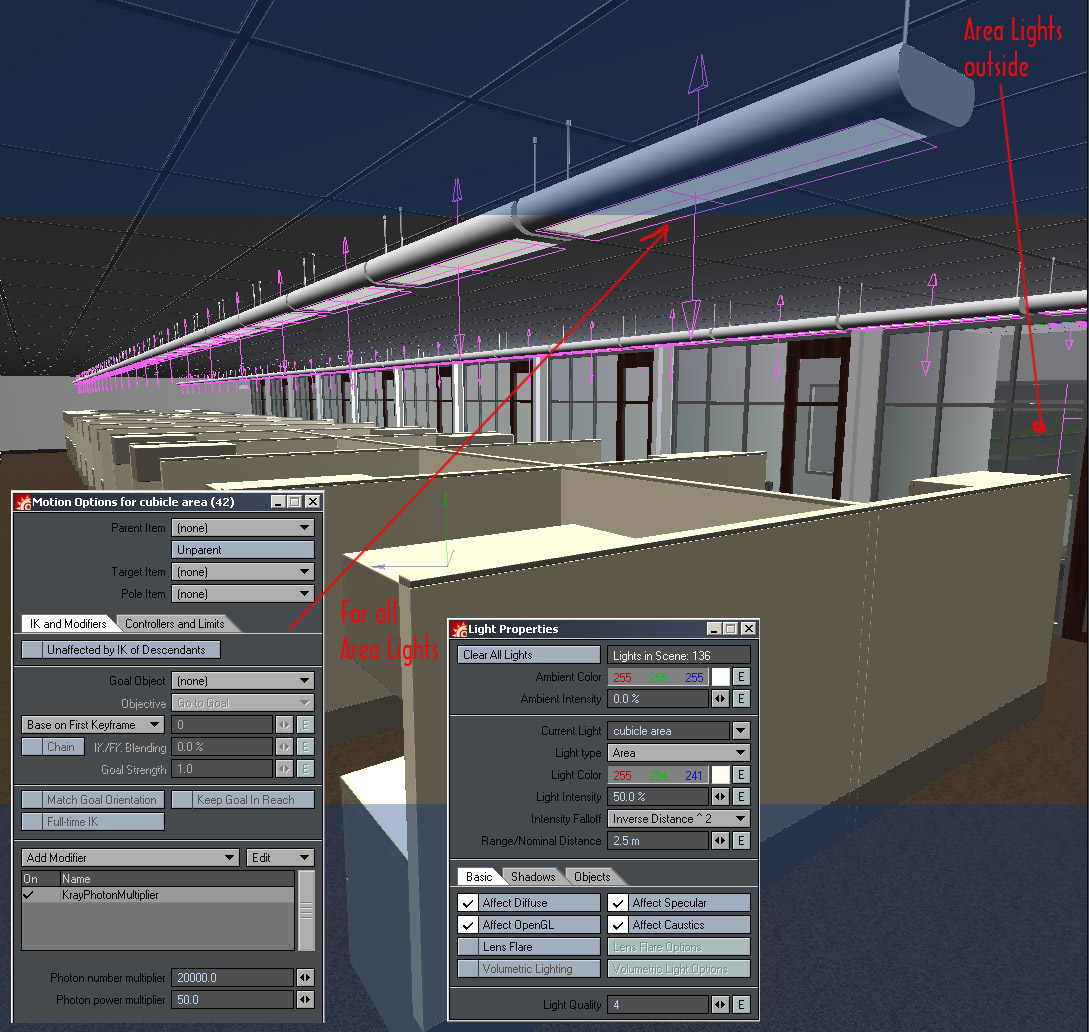This screenshot has height=1032, width=1089.
Task: Click the Light Quality envelope E button
Action: pyautogui.click(x=741, y=1004)
